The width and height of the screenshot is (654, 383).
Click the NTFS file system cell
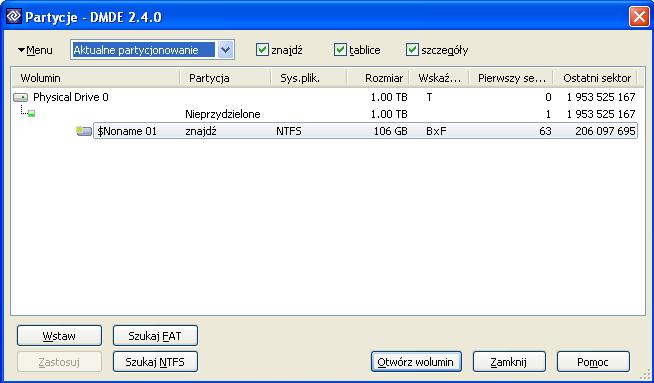tap(289, 131)
